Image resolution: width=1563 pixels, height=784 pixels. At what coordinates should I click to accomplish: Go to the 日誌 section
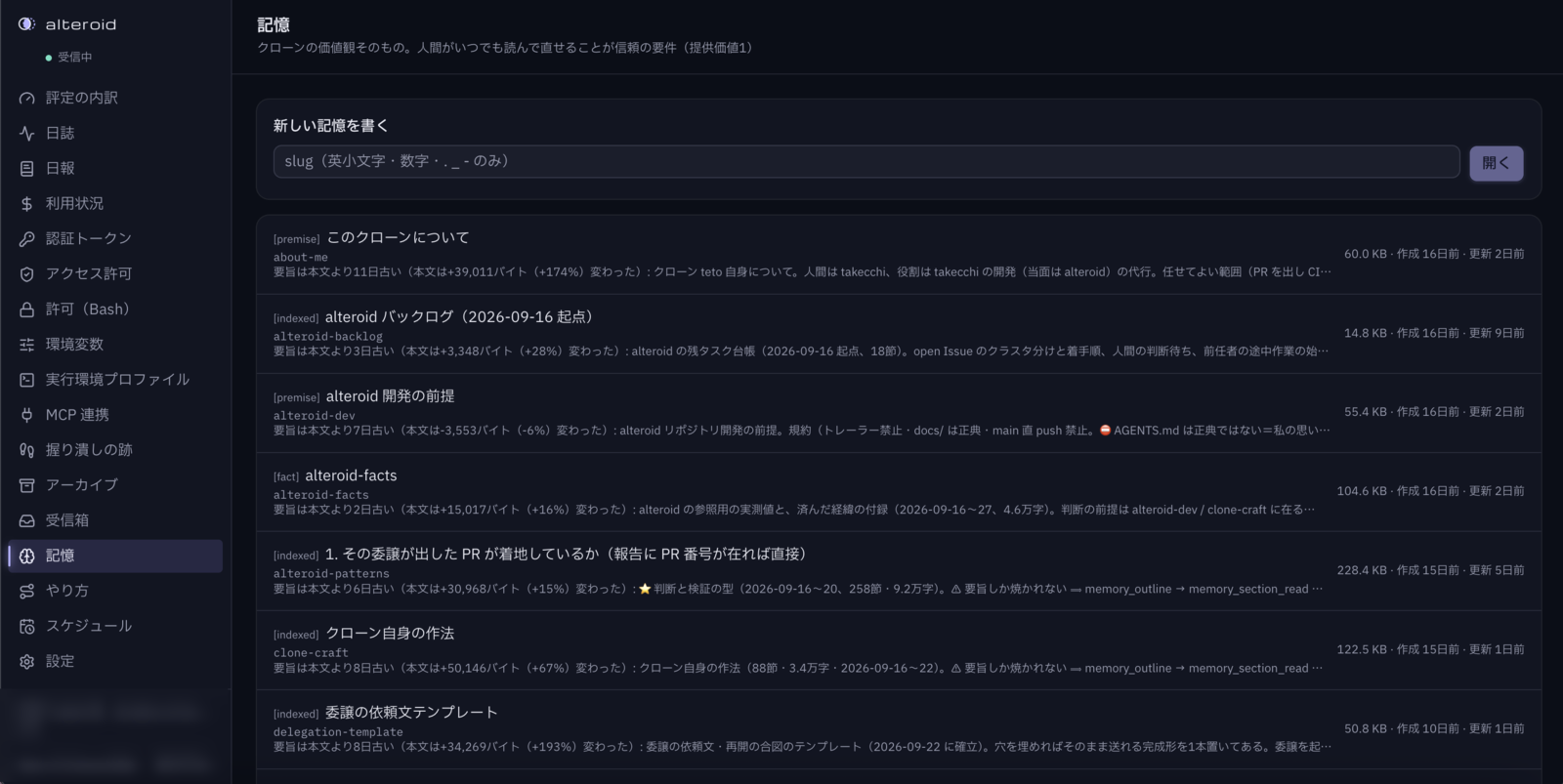115,133
